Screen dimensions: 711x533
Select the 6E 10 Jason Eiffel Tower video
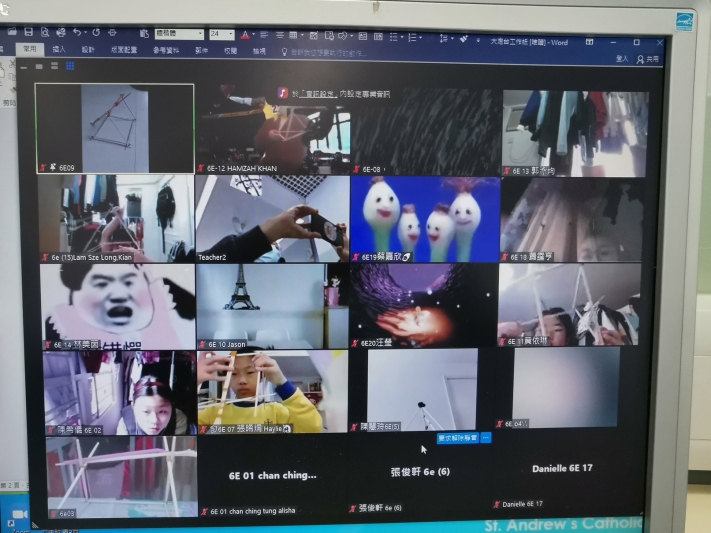point(272,305)
